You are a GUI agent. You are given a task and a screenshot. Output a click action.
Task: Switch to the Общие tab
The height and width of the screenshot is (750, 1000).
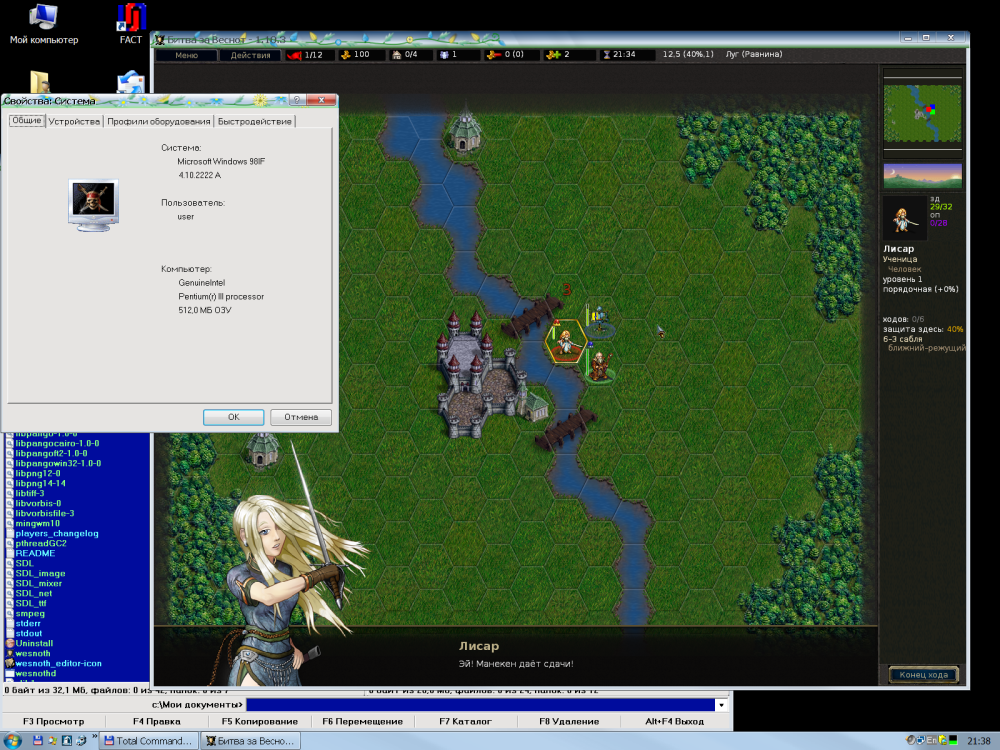(27, 121)
